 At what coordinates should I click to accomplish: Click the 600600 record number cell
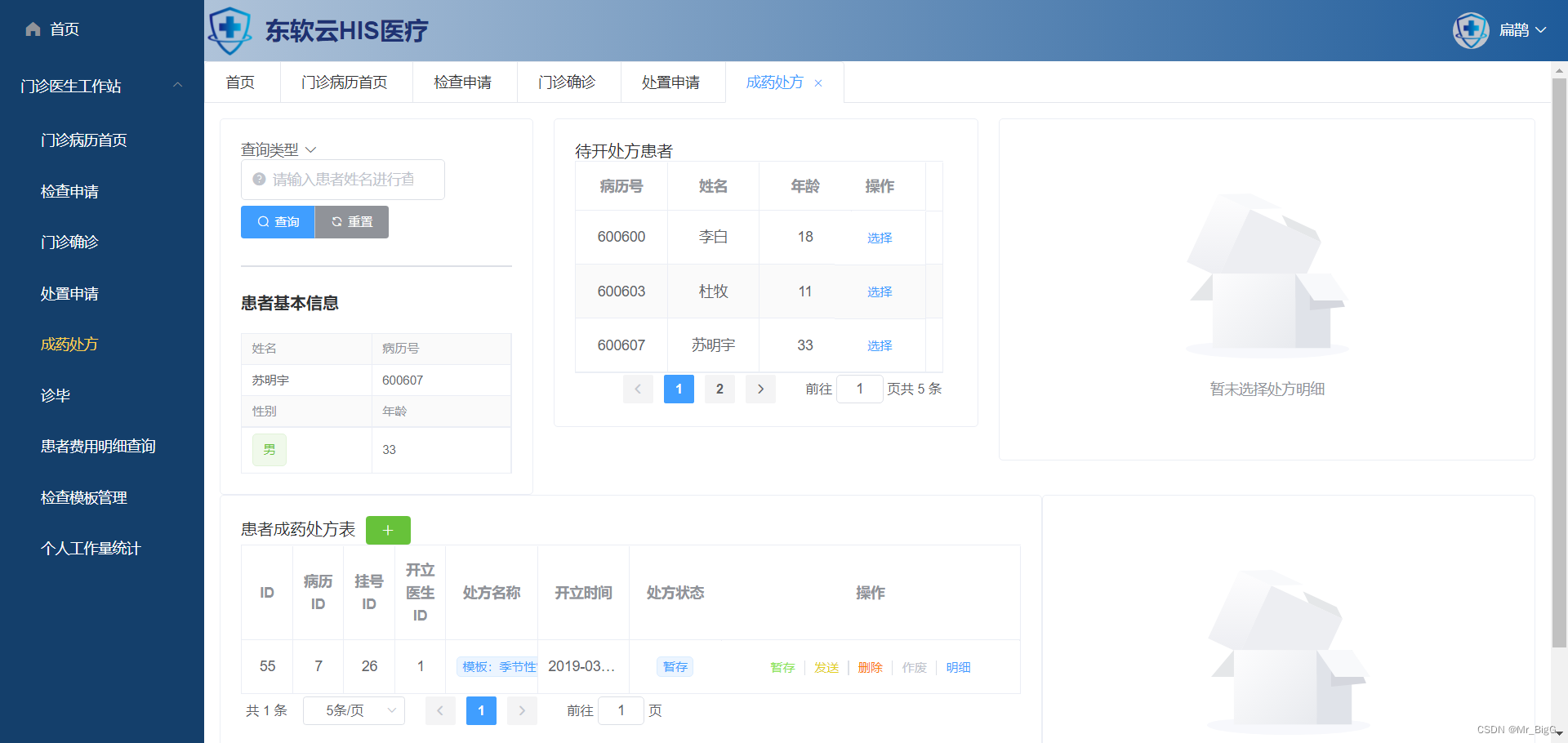[x=621, y=237]
